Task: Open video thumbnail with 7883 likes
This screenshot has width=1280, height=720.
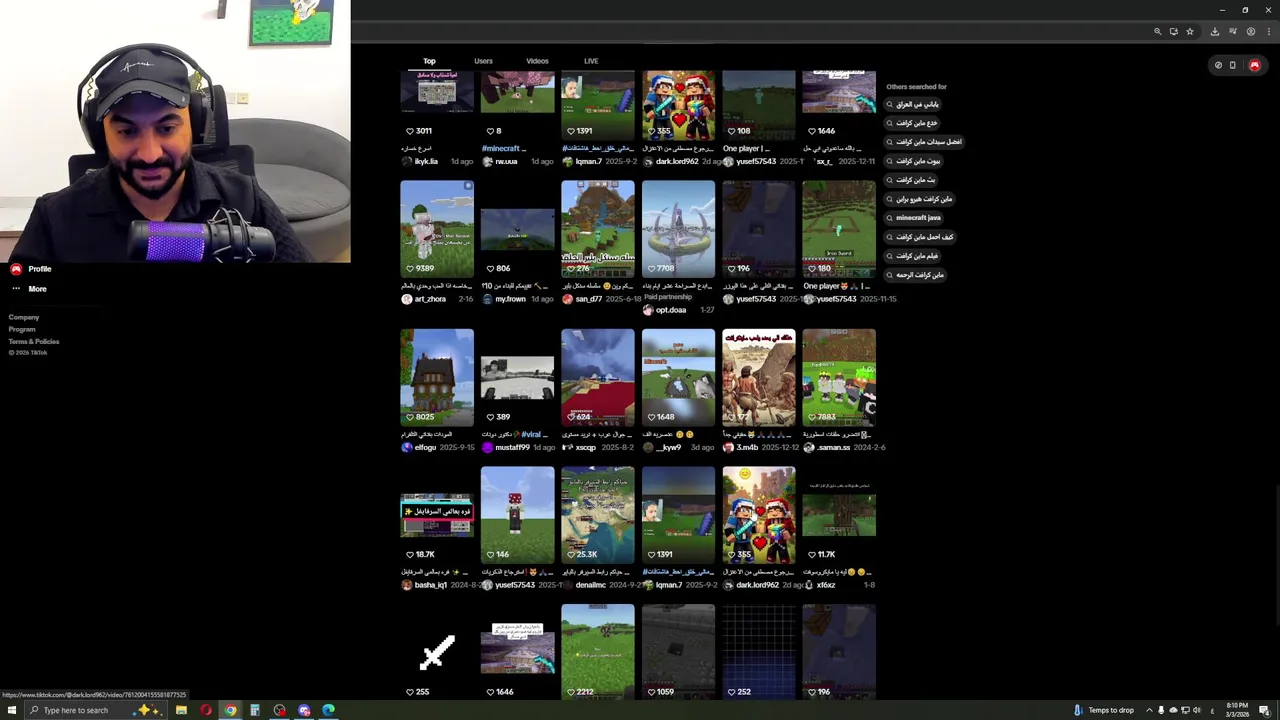Action: coord(839,377)
